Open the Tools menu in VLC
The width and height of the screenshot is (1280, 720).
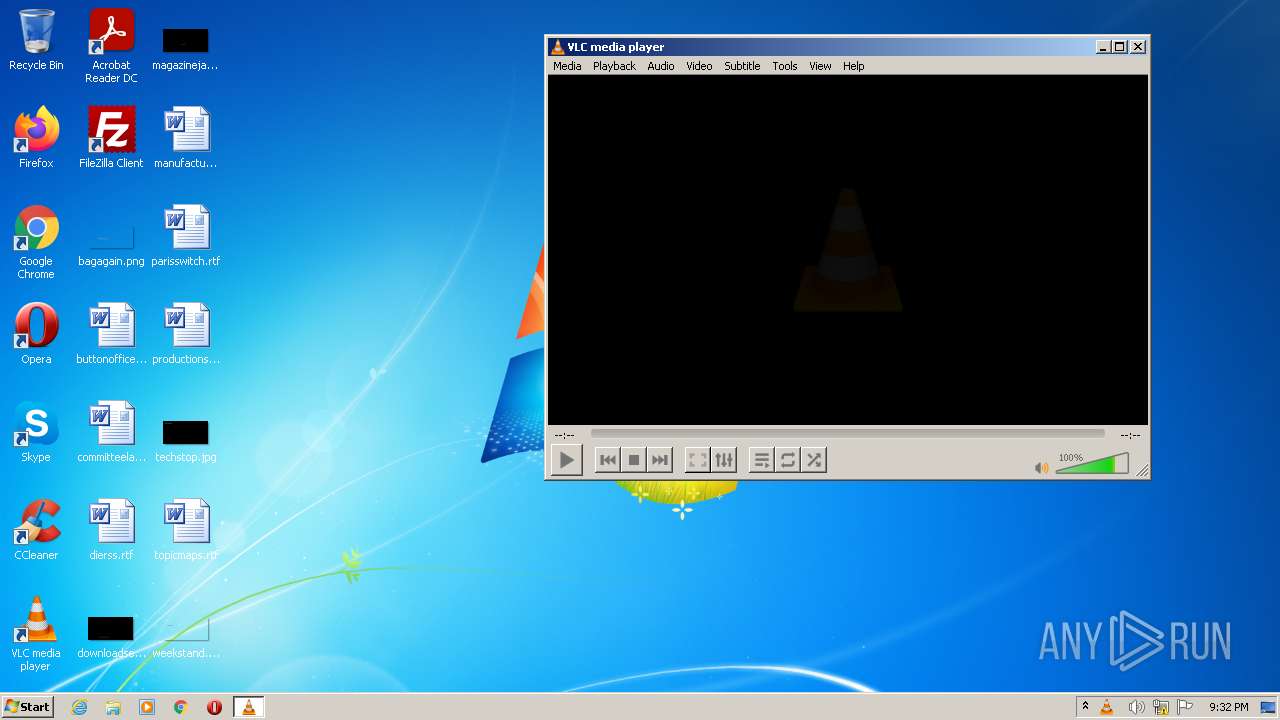pyautogui.click(x=785, y=66)
